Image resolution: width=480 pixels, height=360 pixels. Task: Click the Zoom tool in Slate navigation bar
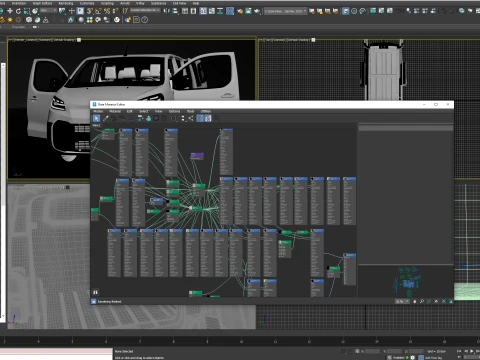click(422, 301)
